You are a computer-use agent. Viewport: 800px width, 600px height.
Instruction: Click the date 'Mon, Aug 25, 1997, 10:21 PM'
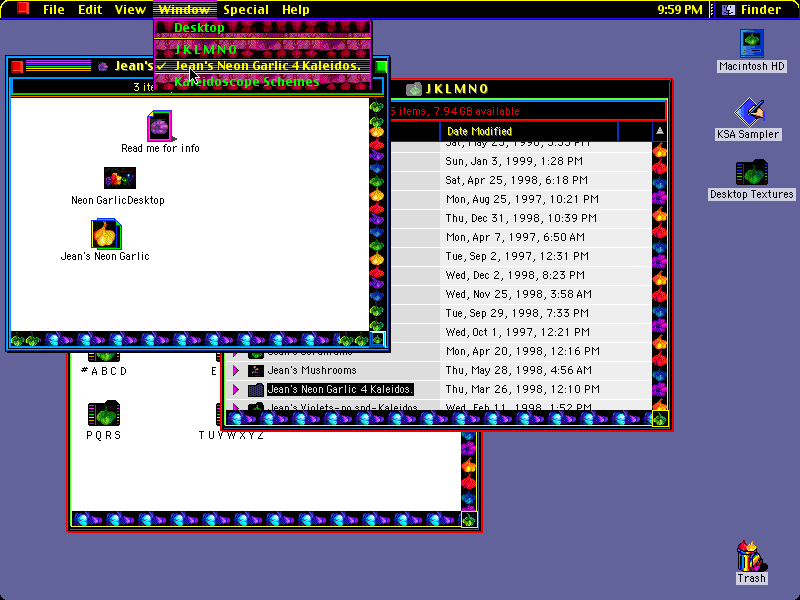pos(522,199)
